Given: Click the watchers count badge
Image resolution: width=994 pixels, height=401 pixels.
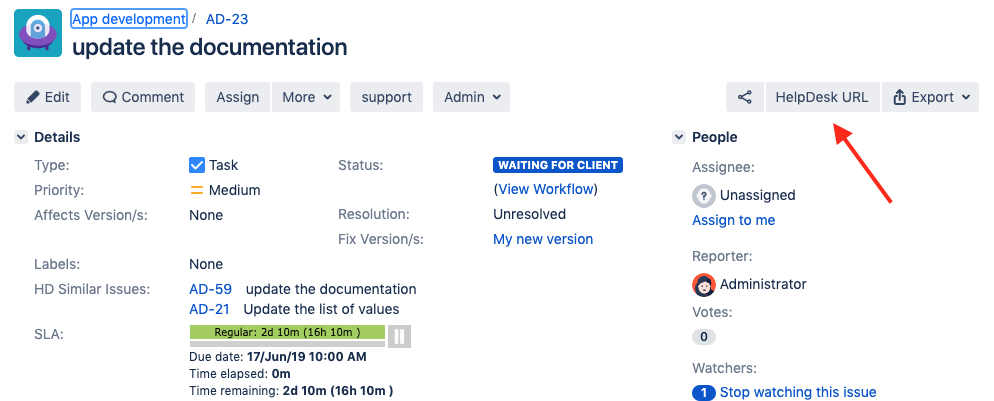Looking at the screenshot, I should 704,392.
